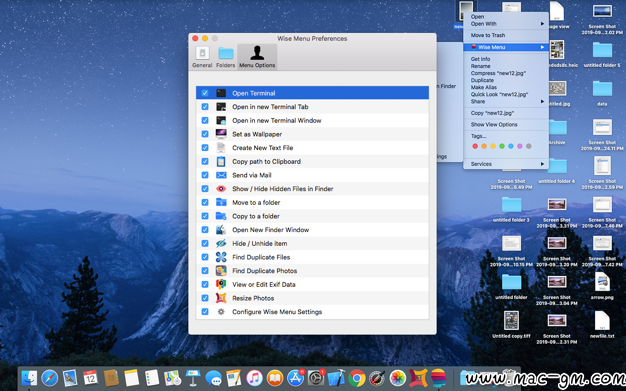Choose Get Info in the context menu
This screenshot has width=626, height=391.
click(480, 59)
